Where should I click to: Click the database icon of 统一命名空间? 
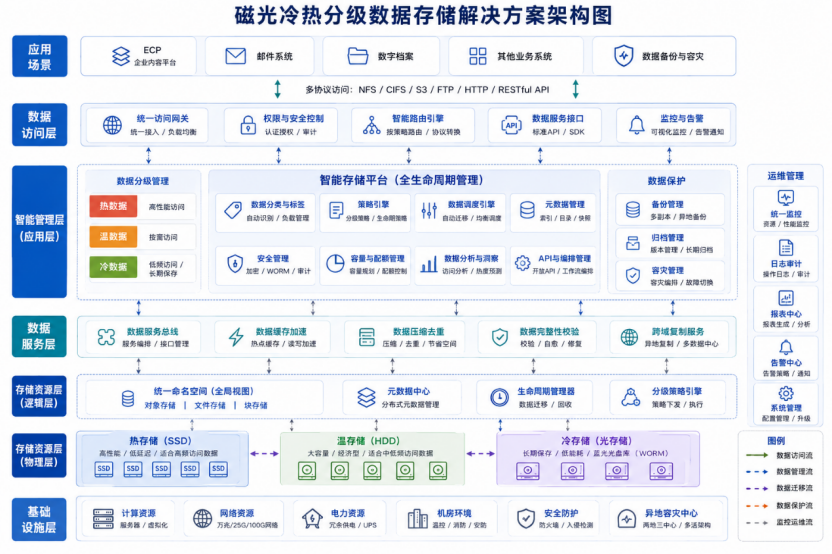pos(128,398)
